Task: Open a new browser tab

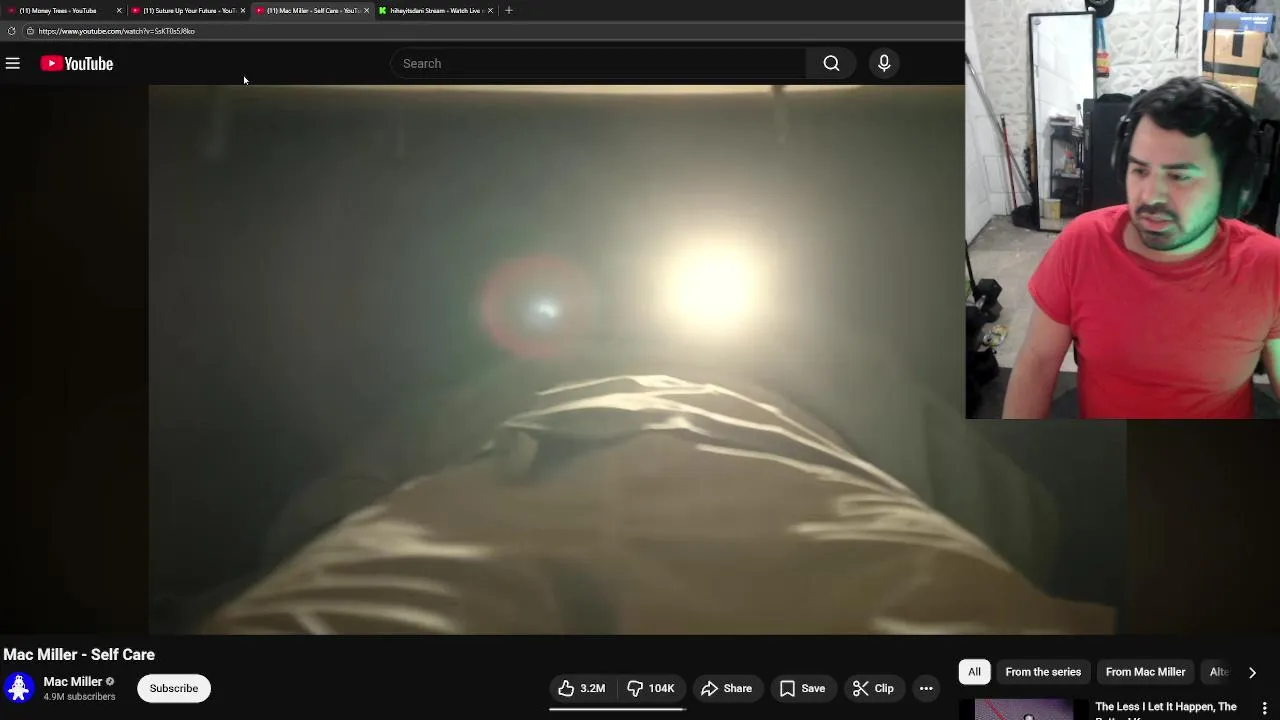Action: [x=509, y=10]
